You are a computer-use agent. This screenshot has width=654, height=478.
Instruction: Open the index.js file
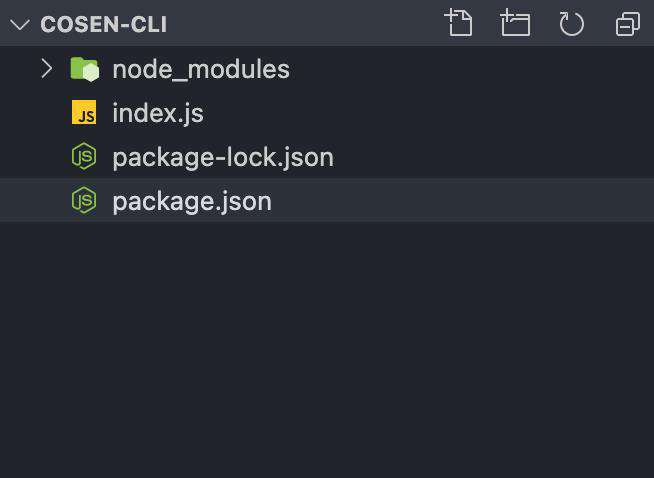point(158,113)
